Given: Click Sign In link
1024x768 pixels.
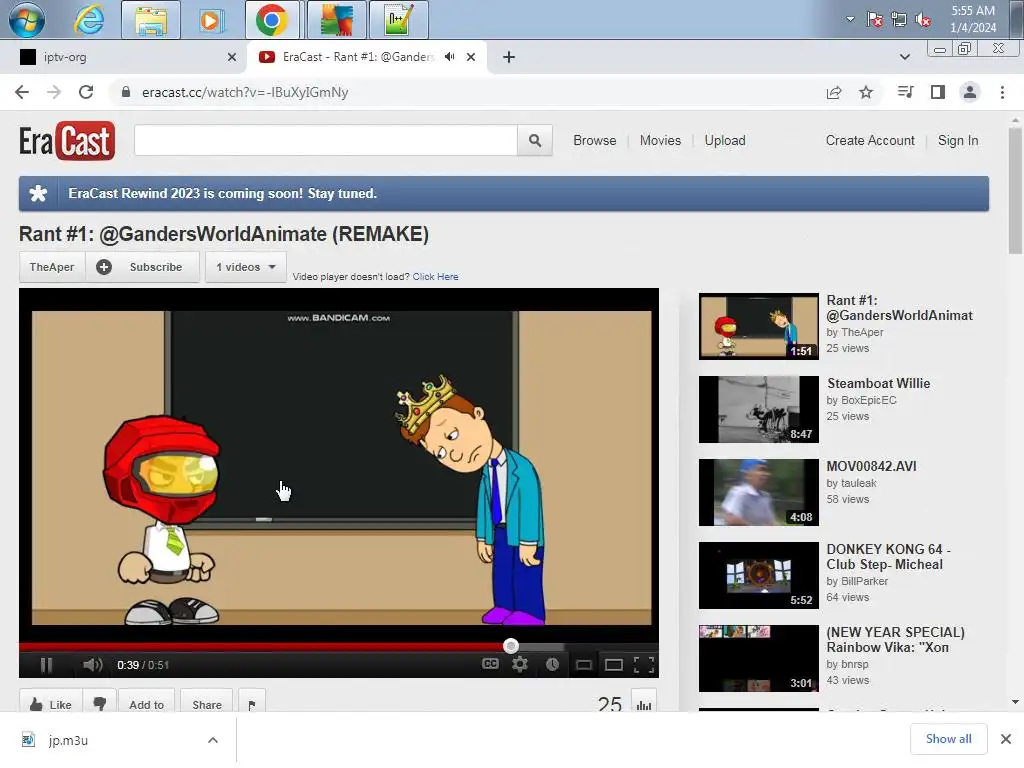Looking at the screenshot, I should pos(958,140).
